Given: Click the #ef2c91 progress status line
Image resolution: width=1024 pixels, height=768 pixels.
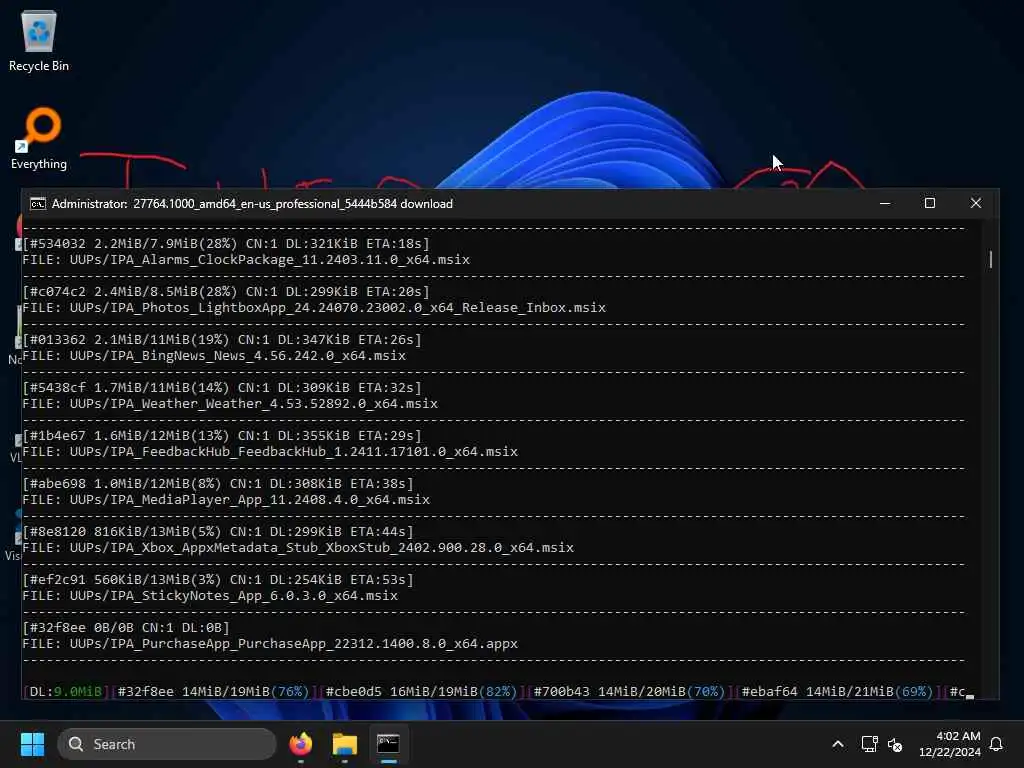Looking at the screenshot, I should 218,580.
